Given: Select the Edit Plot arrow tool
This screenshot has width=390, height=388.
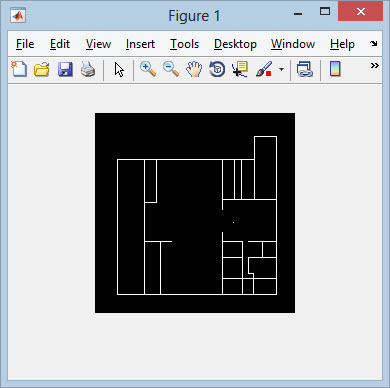Looking at the screenshot, I should 119,70.
